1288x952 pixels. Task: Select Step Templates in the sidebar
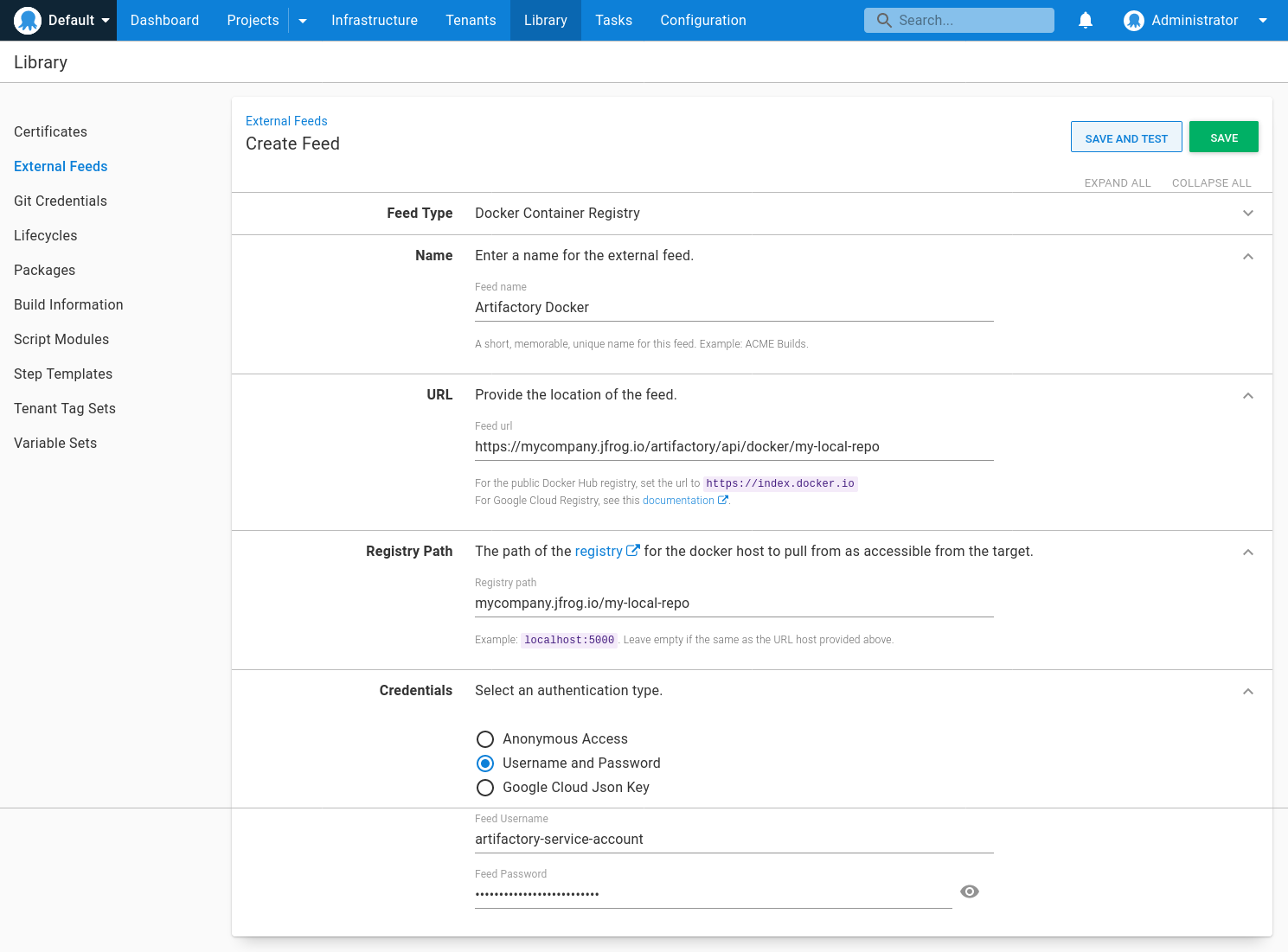tap(63, 374)
